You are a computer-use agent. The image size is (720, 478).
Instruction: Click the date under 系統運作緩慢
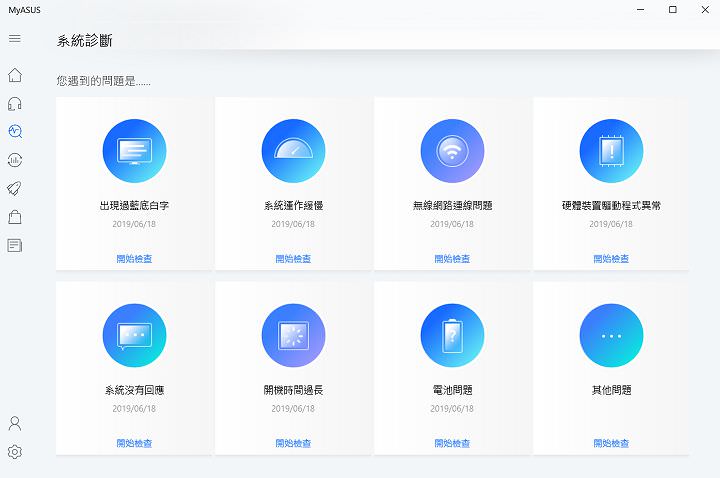(x=293, y=224)
